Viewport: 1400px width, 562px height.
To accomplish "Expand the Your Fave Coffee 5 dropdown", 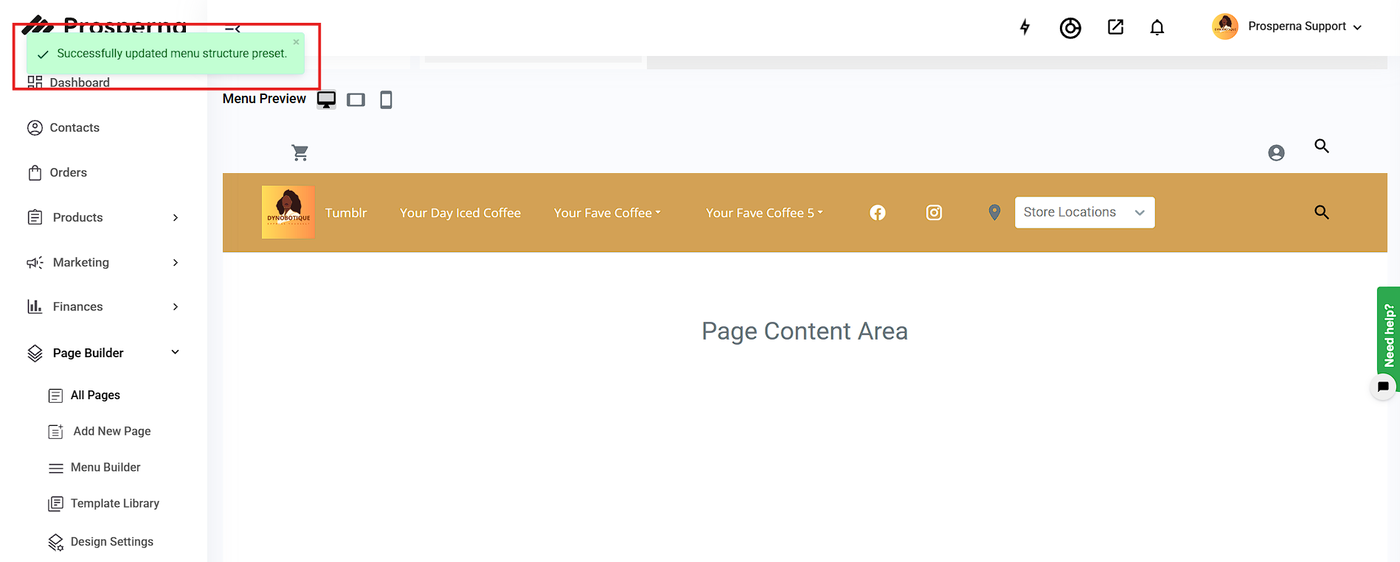I will pyautogui.click(x=764, y=213).
